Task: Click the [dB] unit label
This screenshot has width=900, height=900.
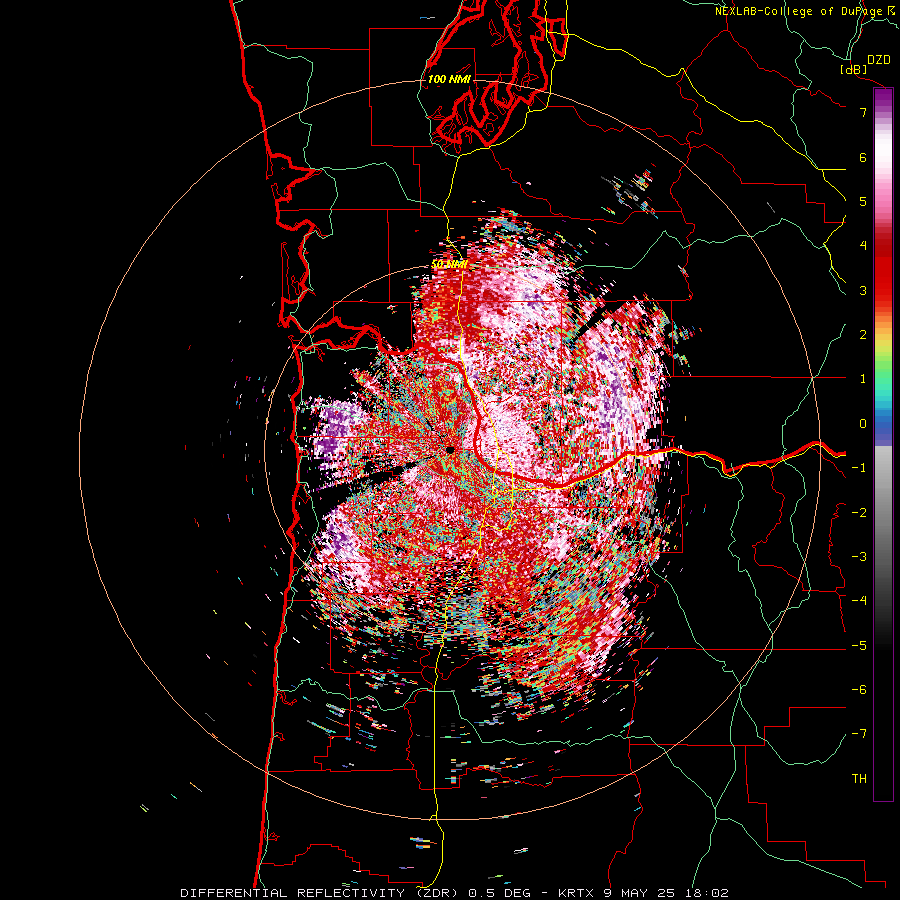Action: [854, 69]
